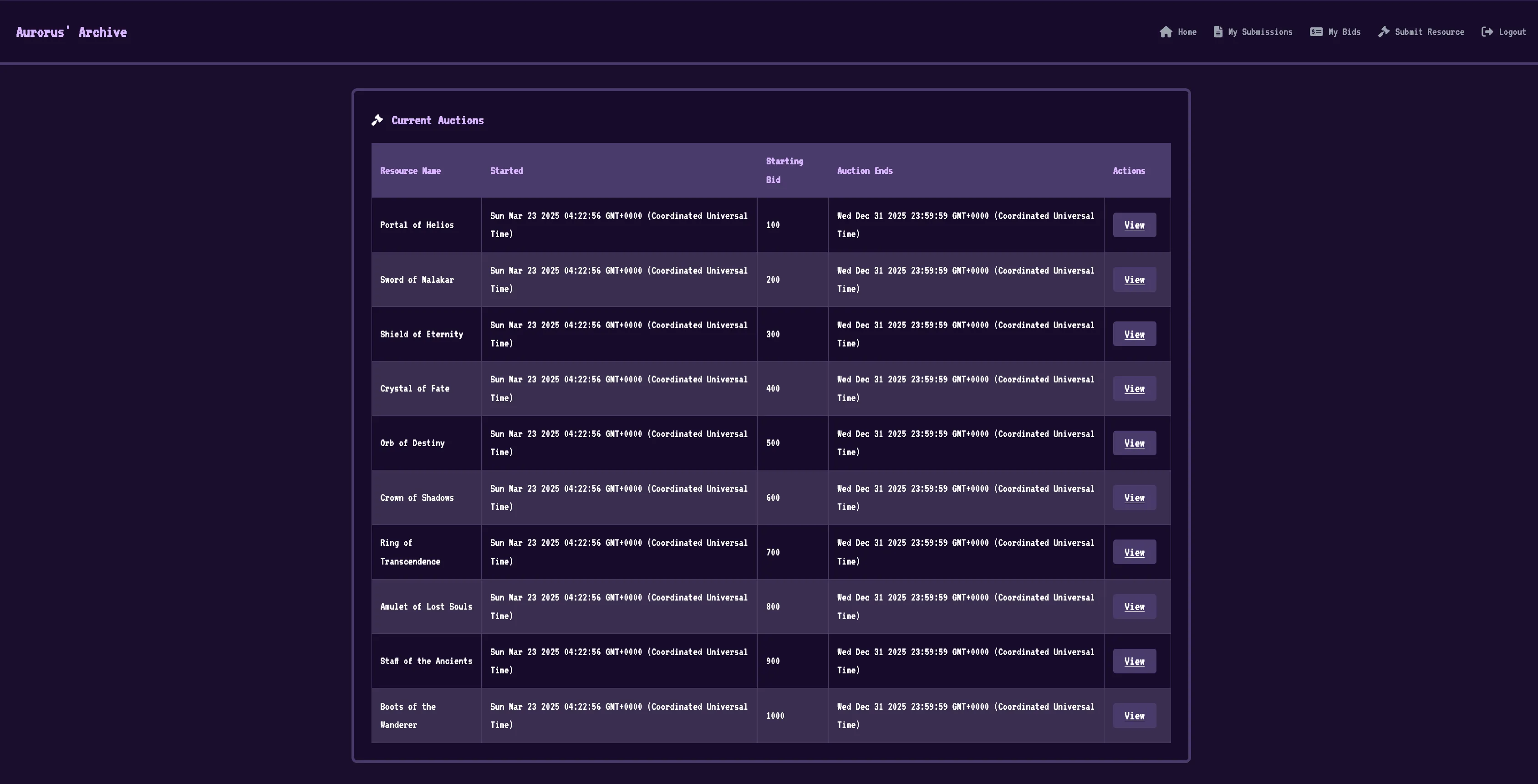View the Sword of Malakar auction
1538x784 pixels.
click(1134, 280)
